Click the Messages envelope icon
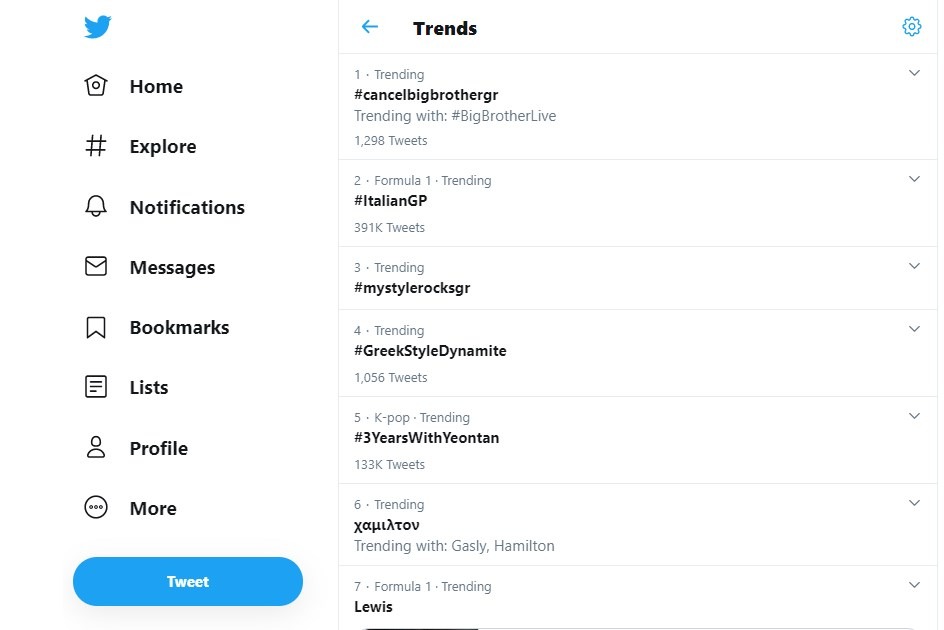The image size is (944, 630). point(96,267)
